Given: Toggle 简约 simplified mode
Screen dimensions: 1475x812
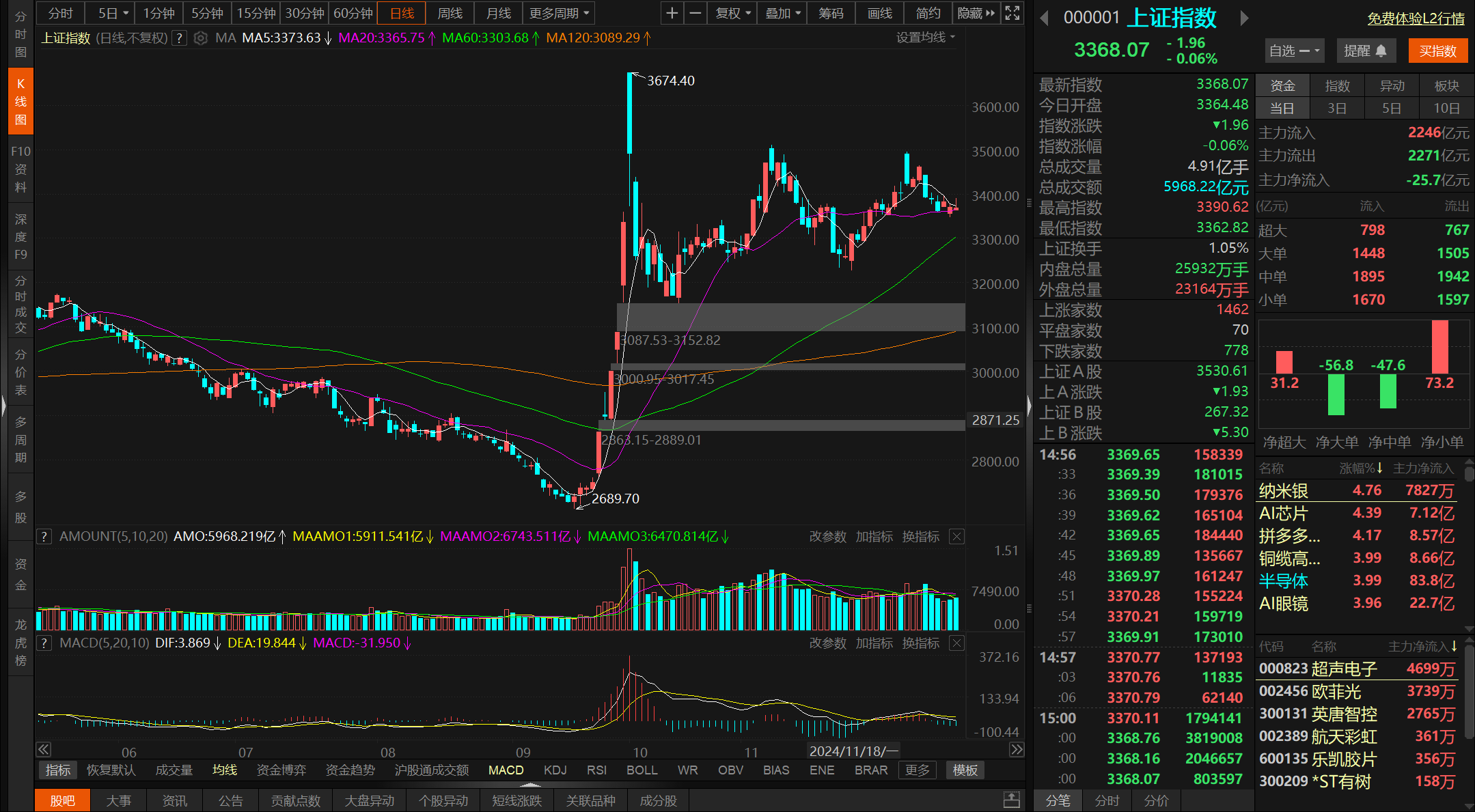Looking at the screenshot, I should pyautogui.click(x=928, y=13).
